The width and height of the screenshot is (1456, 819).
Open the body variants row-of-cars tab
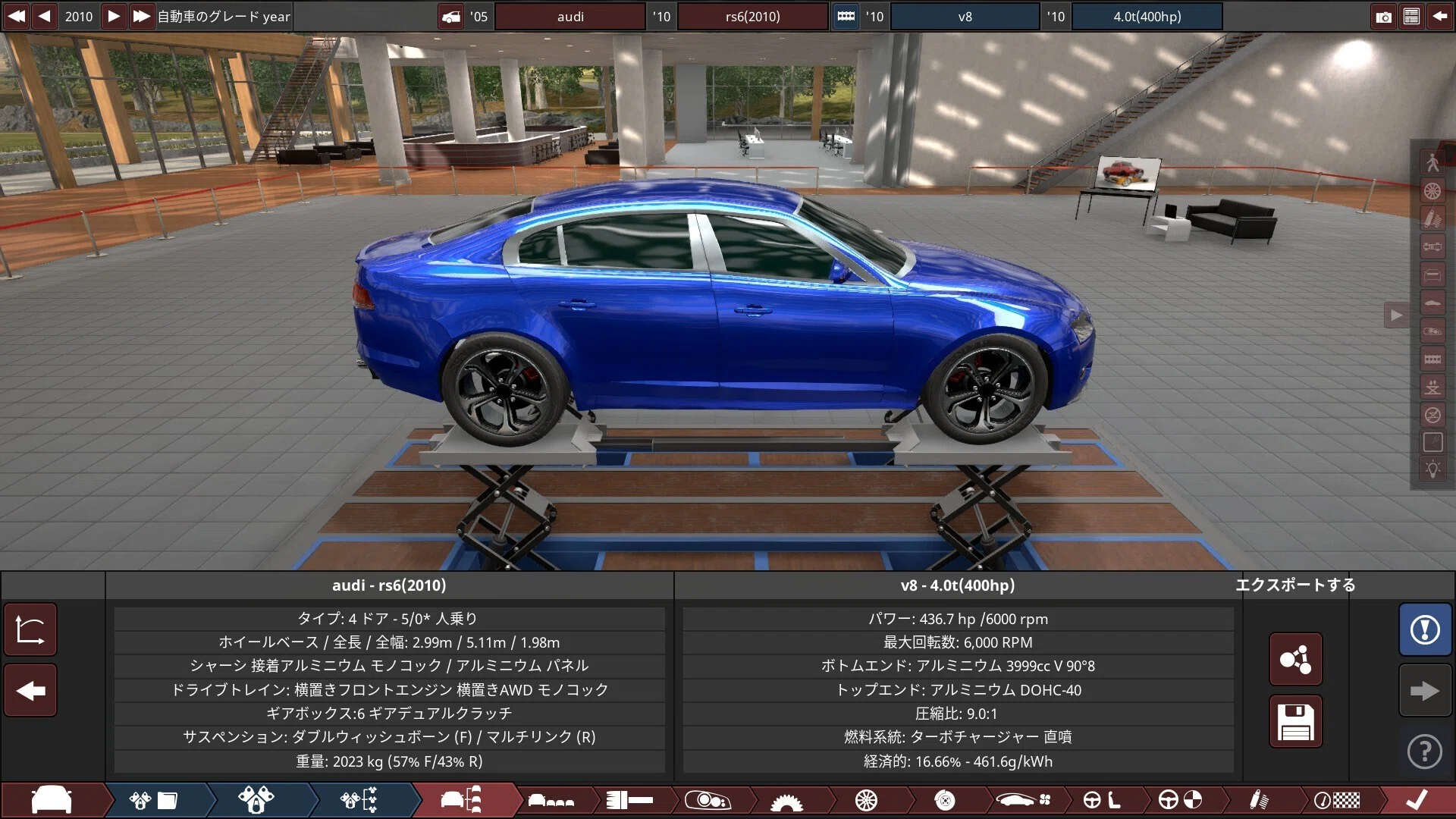click(x=551, y=800)
